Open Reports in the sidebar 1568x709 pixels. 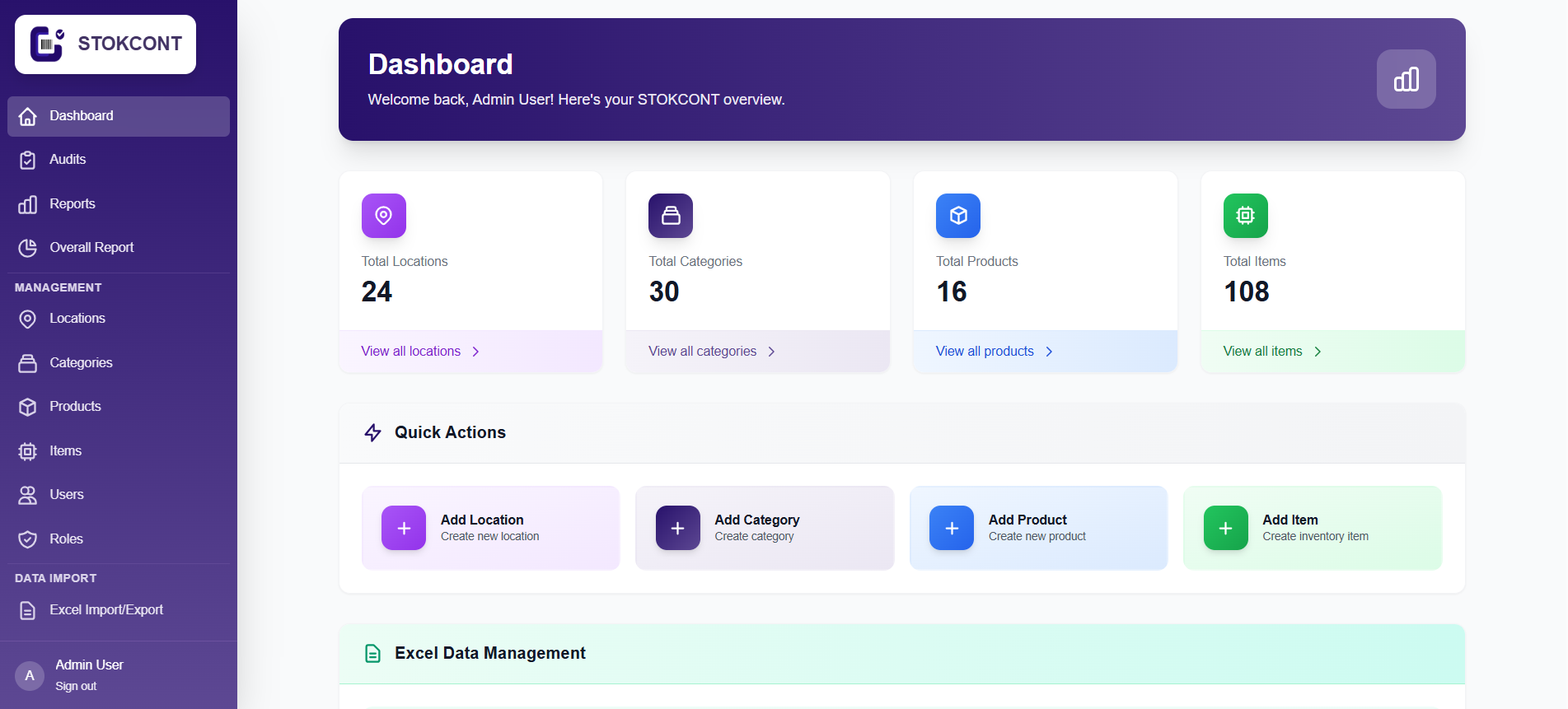(72, 203)
